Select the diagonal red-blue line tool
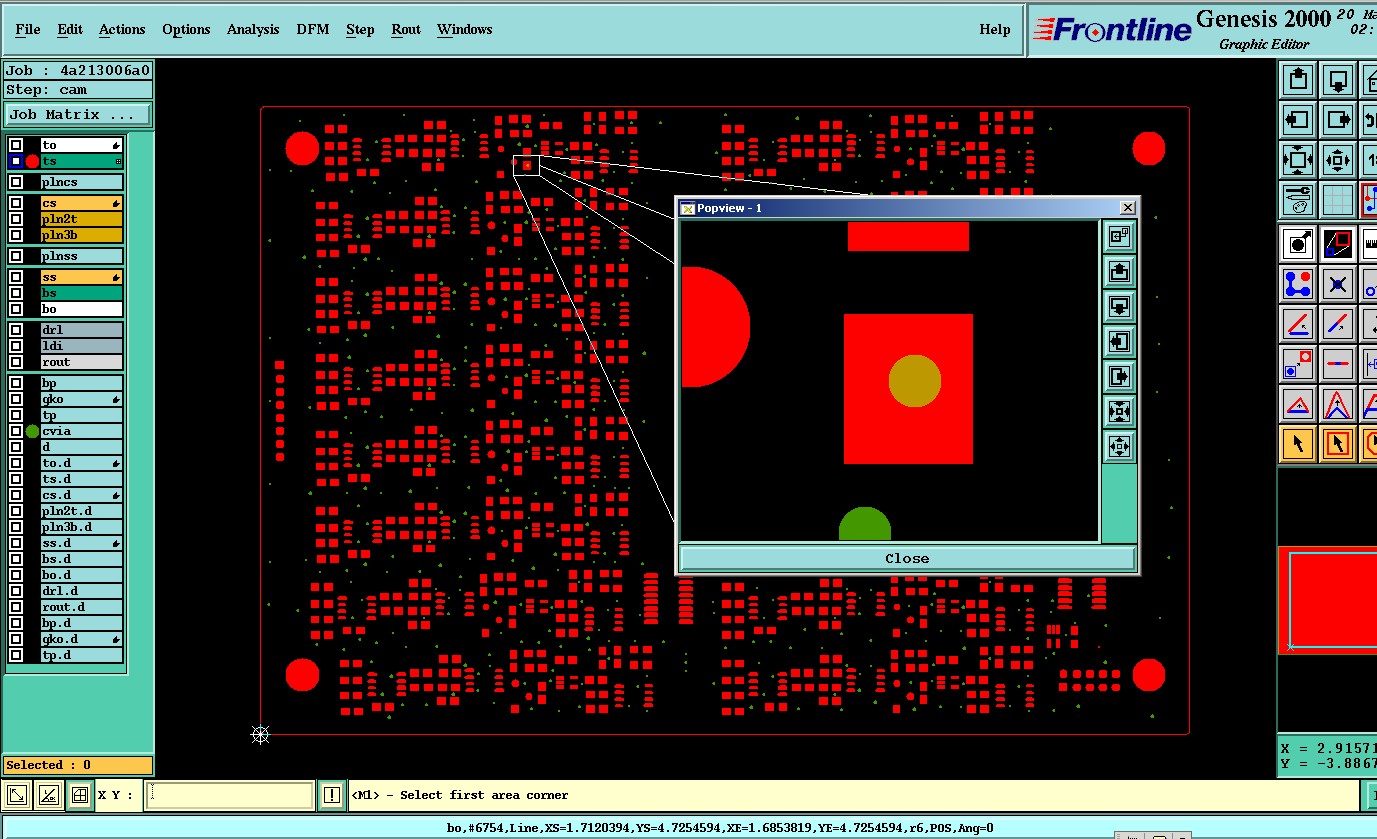 point(1338,324)
